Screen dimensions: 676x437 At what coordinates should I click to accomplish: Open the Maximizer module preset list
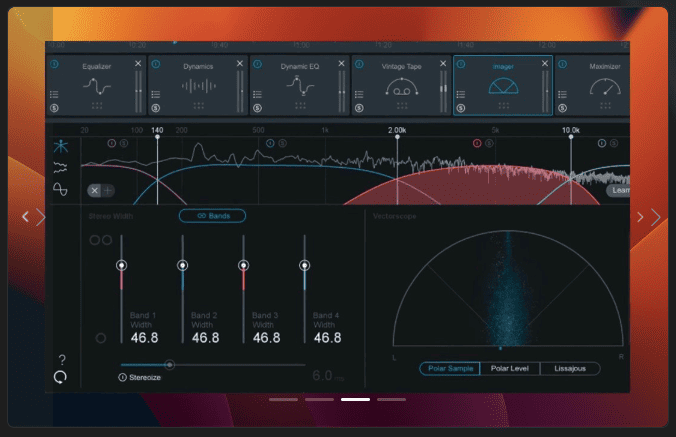click(x=563, y=94)
